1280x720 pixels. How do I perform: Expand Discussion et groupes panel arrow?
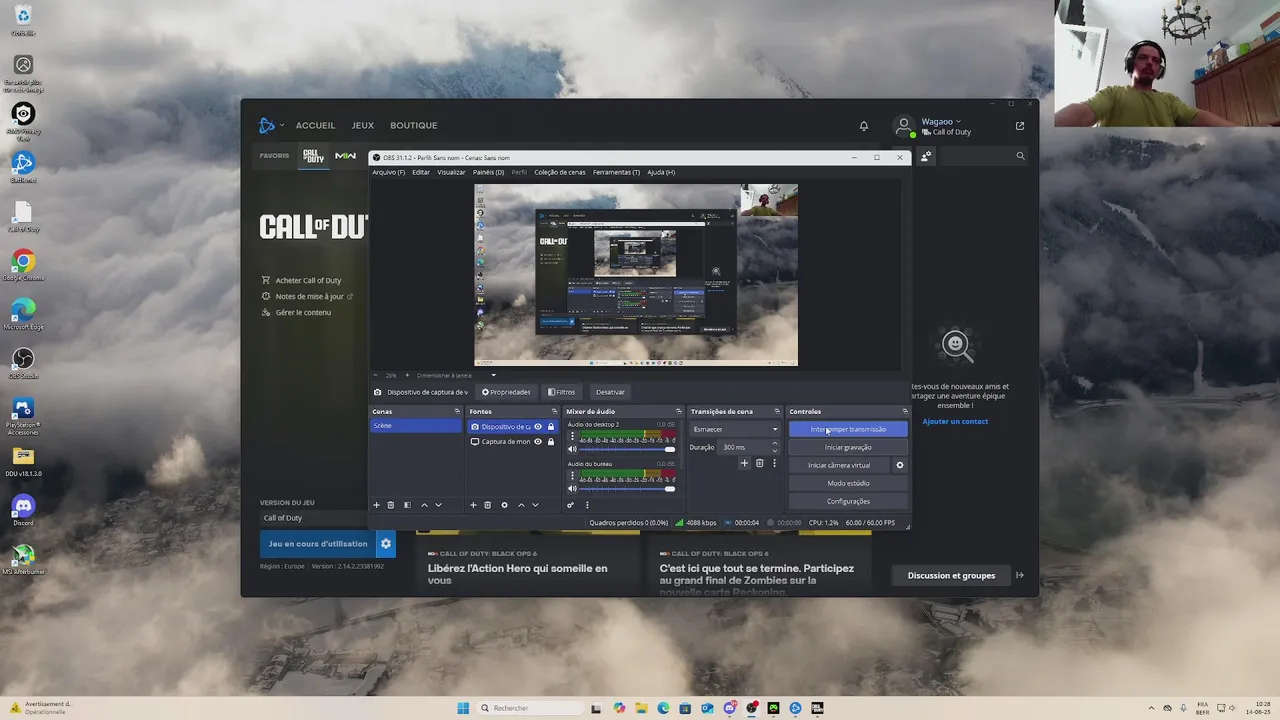pos(1020,575)
